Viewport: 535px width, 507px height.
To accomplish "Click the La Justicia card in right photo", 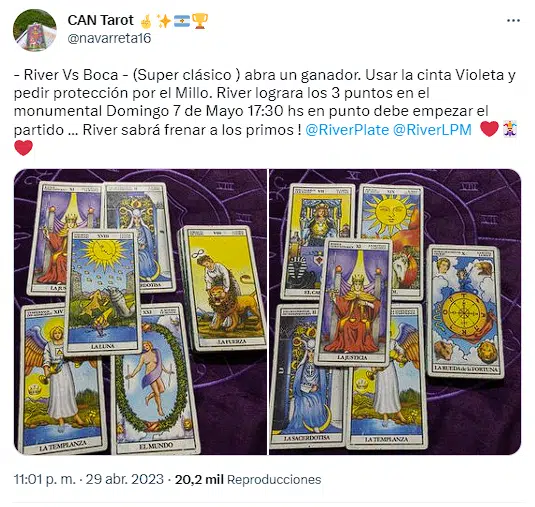I will [x=353, y=302].
